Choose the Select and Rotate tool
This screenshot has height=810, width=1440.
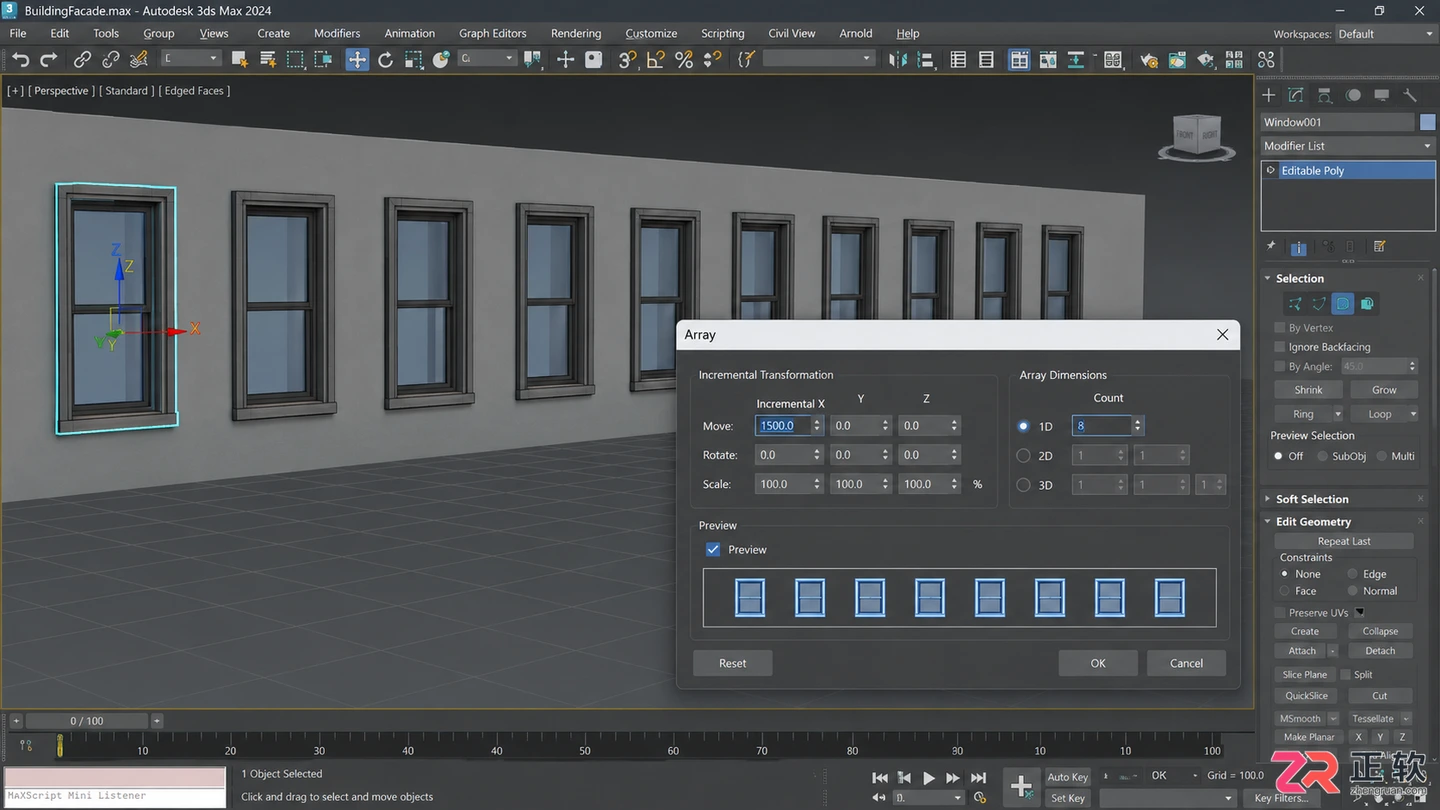[385, 60]
